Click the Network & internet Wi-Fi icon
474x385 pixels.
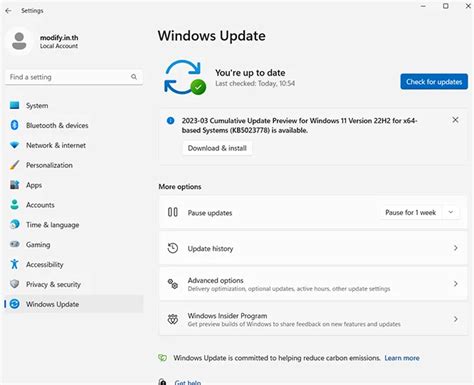(14, 145)
